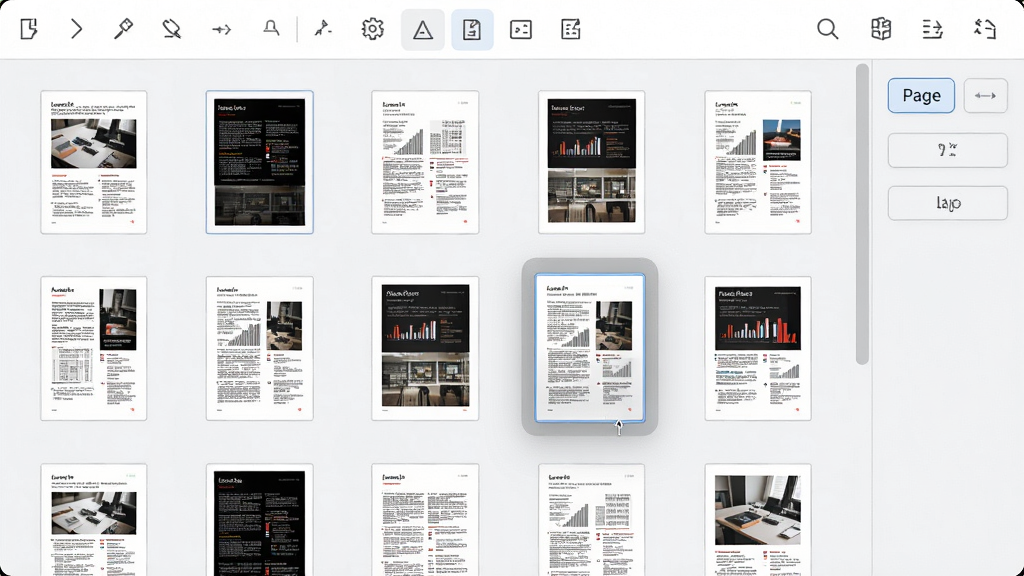1024x576 pixels.
Task: Select the bottom-row thumbnail with large office photo
Action: pyautogui.click(x=758, y=520)
